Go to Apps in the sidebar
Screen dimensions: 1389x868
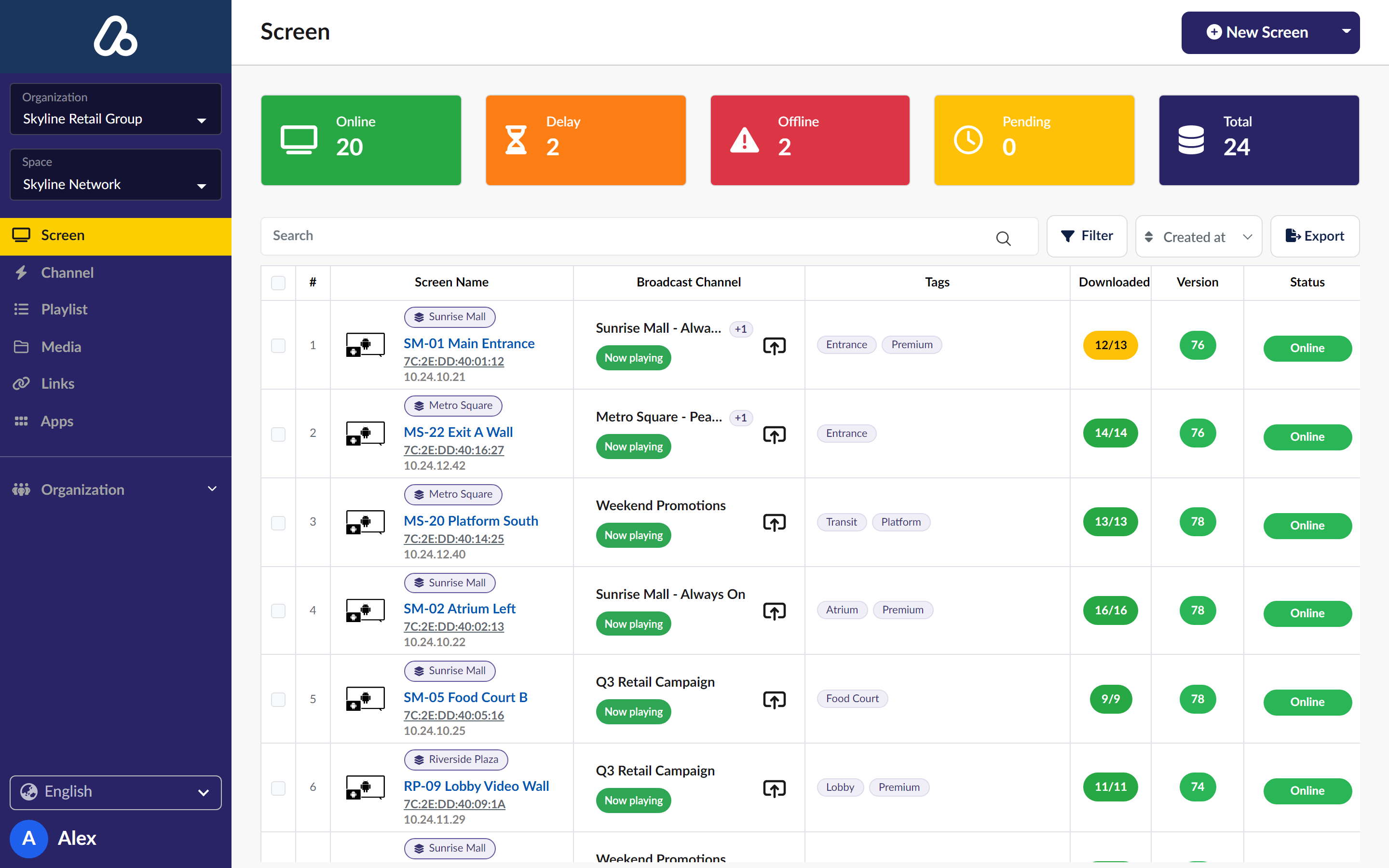coord(115,421)
